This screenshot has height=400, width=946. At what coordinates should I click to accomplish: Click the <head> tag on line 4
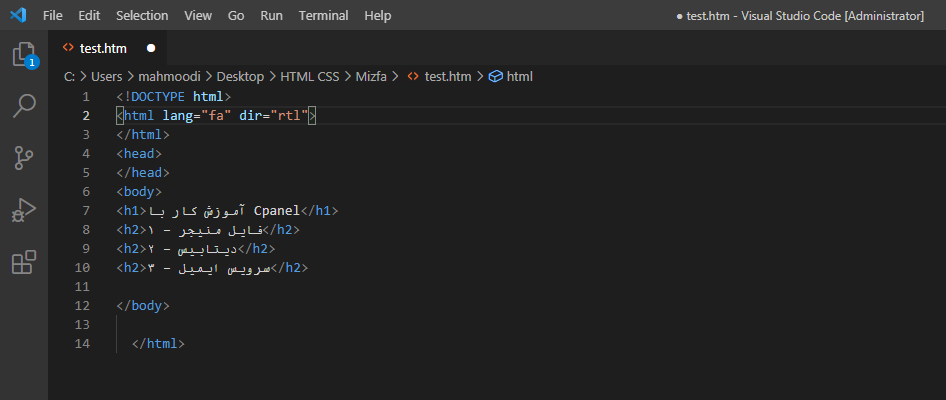[139, 153]
